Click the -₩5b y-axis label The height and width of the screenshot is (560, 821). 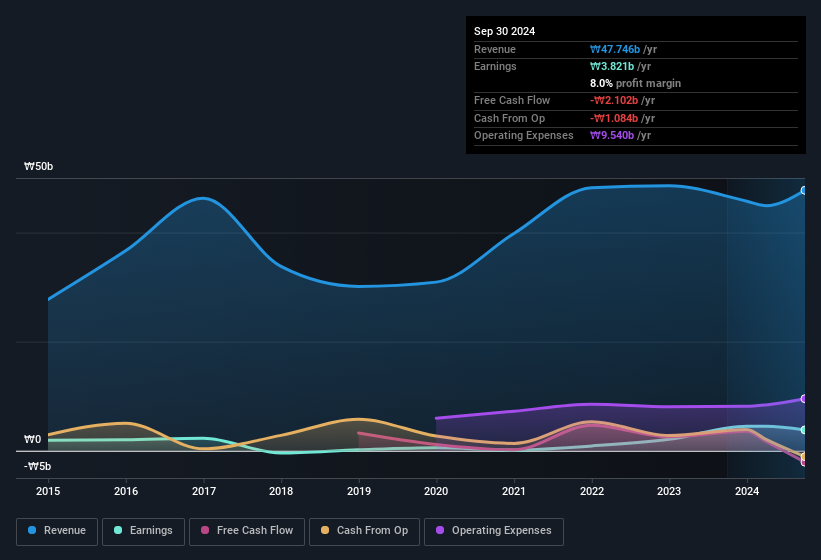pos(37,466)
